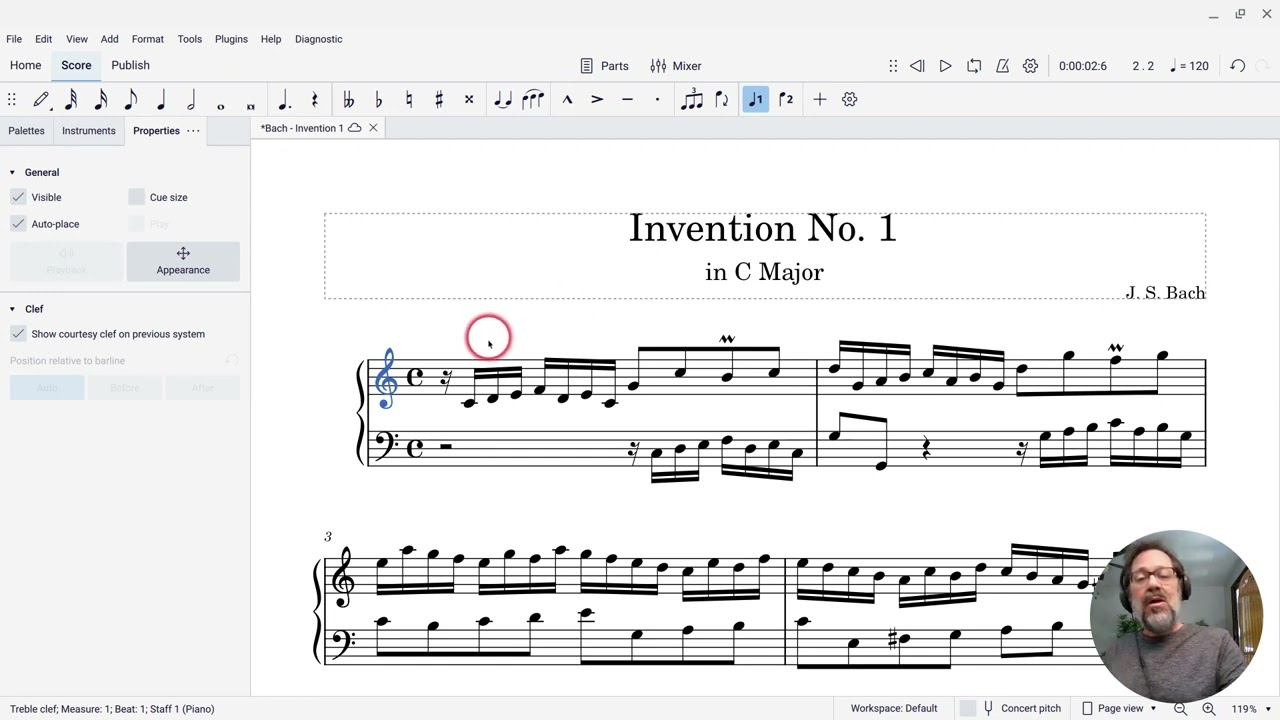The width and height of the screenshot is (1280, 720).
Task: Open the Format menu
Action: coord(147,39)
